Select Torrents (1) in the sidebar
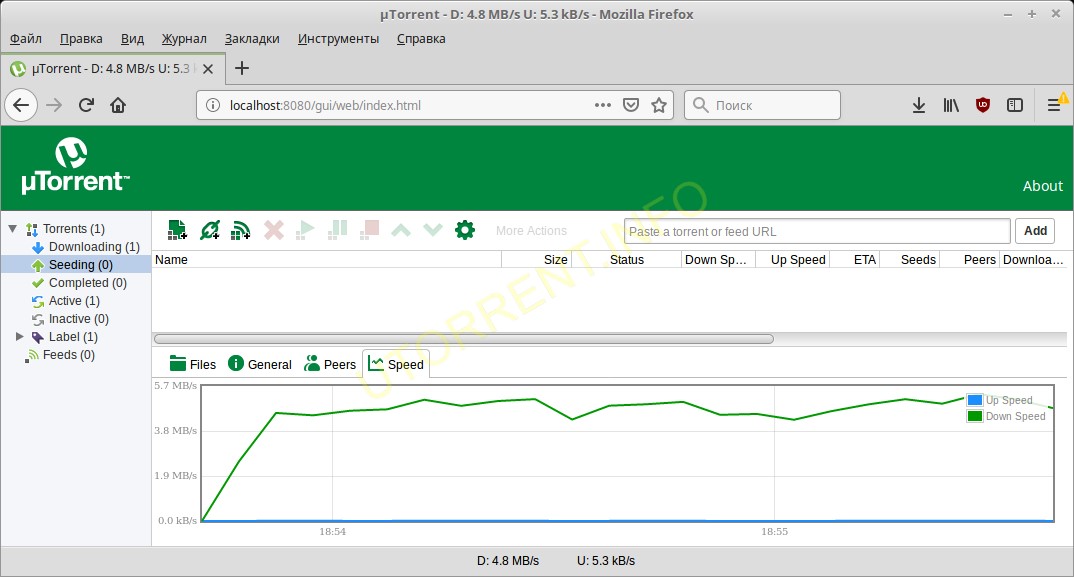The image size is (1074, 577). [74, 229]
